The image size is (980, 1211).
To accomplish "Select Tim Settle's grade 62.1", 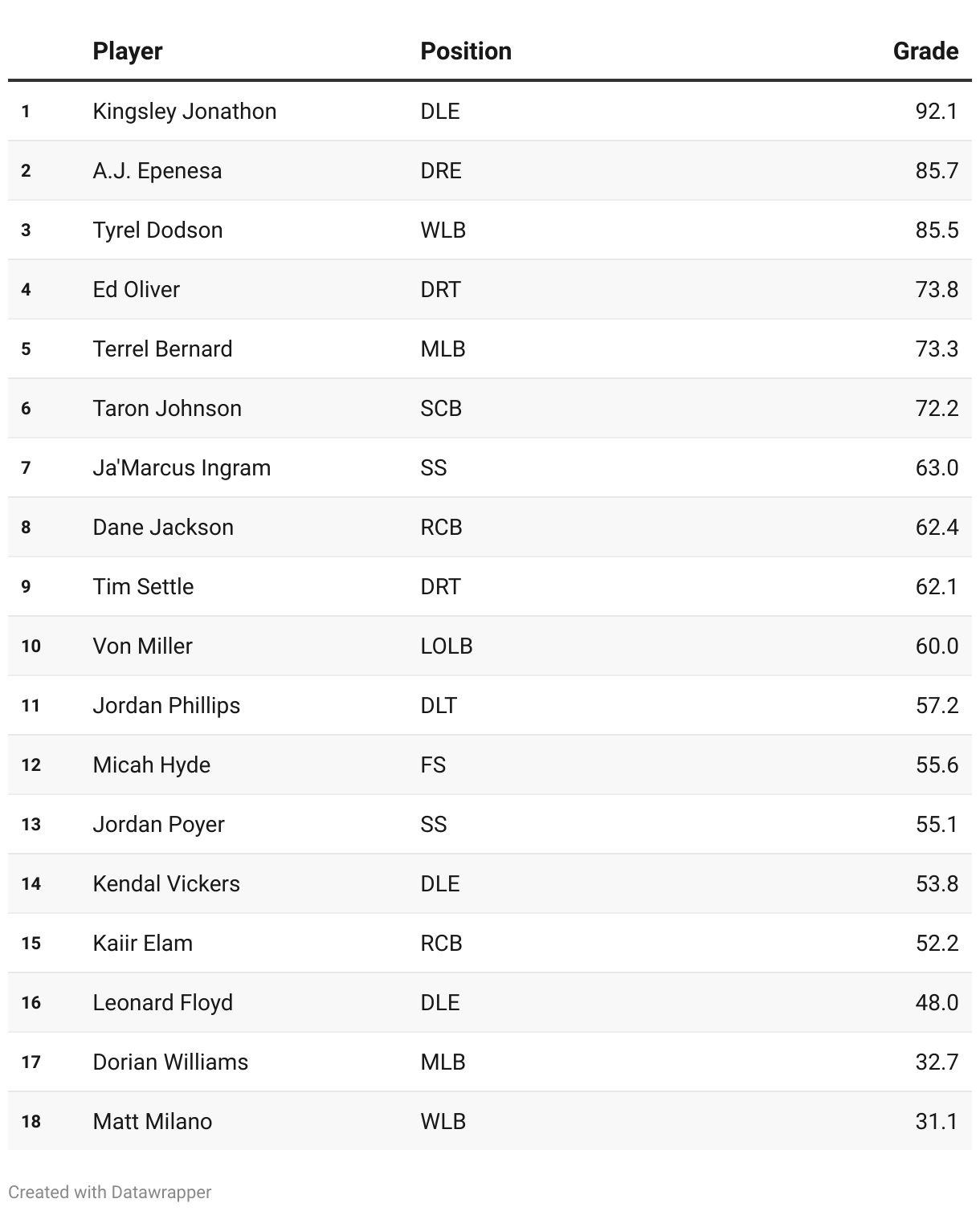I will [937, 587].
